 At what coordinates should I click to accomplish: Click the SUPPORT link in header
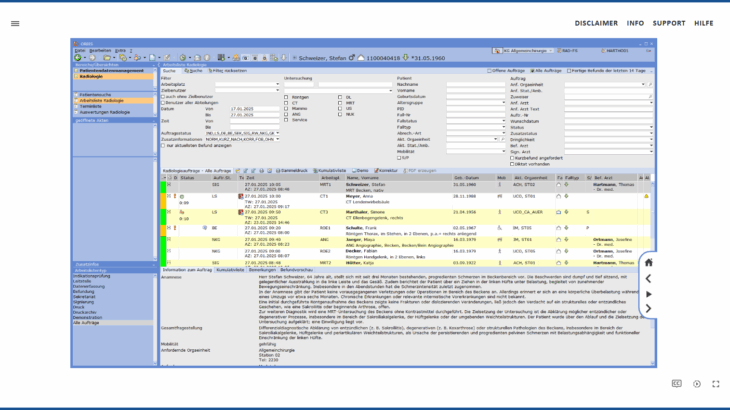(669, 22)
